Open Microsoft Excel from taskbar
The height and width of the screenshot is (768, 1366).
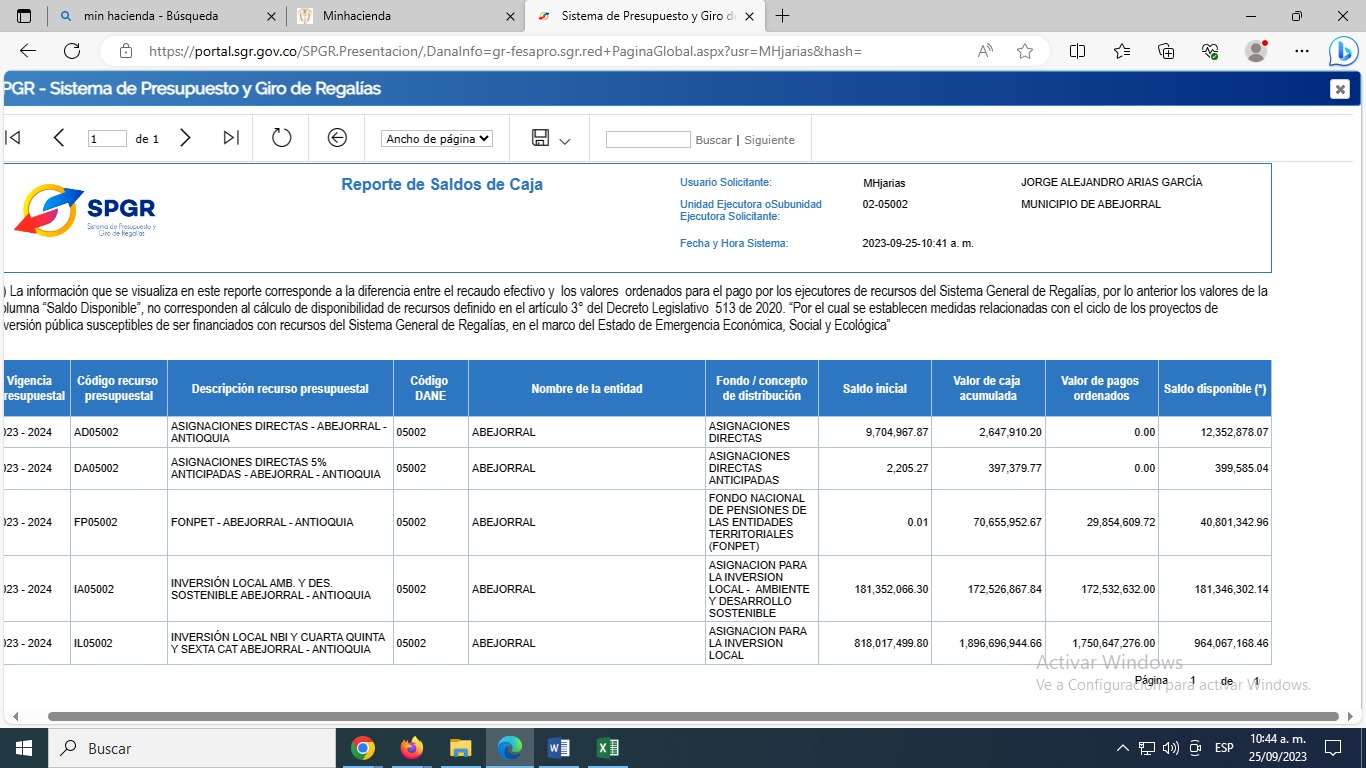pos(607,748)
